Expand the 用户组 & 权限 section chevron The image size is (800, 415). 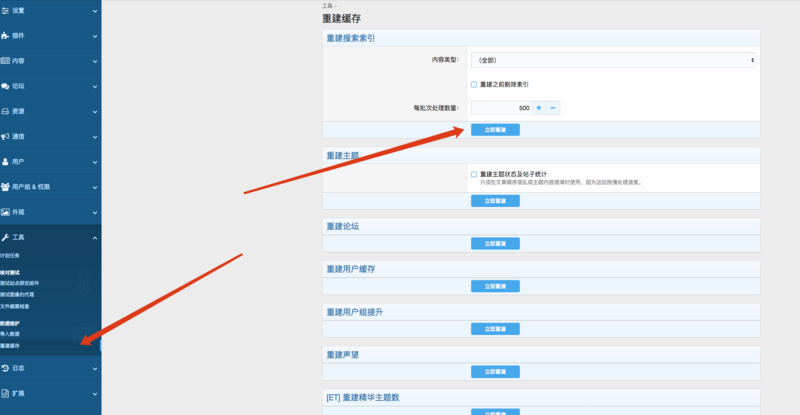[x=94, y=187]
